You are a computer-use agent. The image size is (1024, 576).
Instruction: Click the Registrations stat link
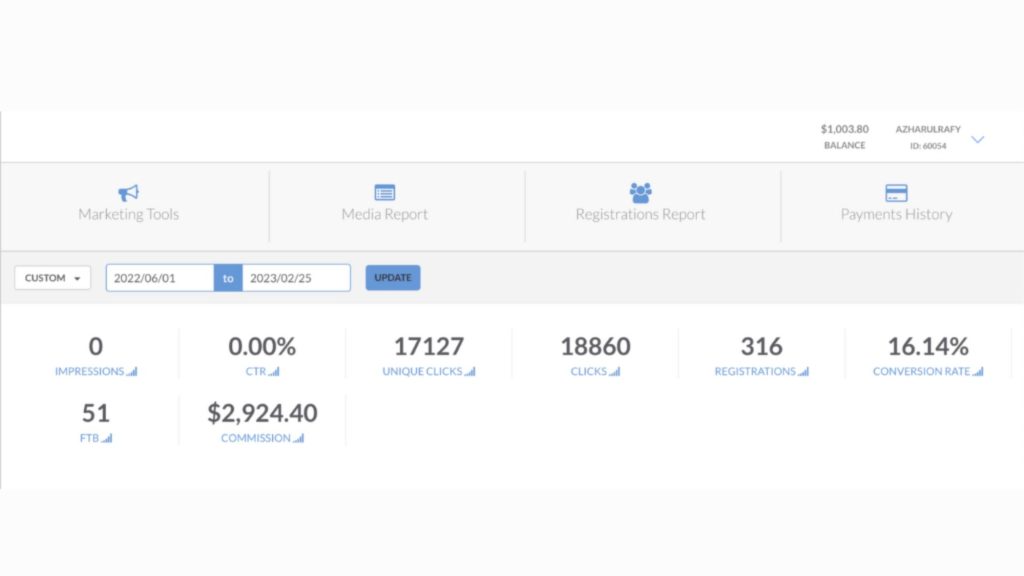pyautogui.click(x=755, y=372)
